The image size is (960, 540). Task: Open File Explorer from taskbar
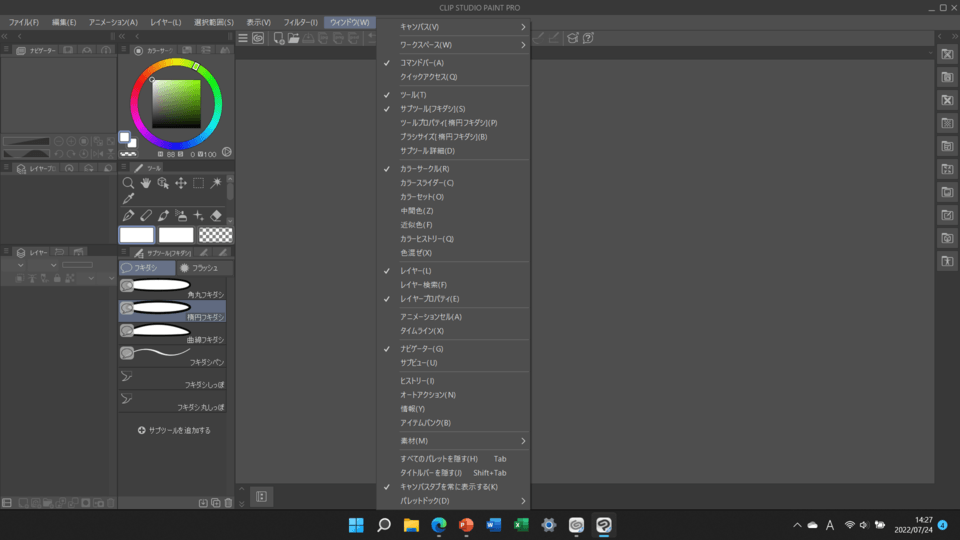pyautogui.click(x=411, y=525)
